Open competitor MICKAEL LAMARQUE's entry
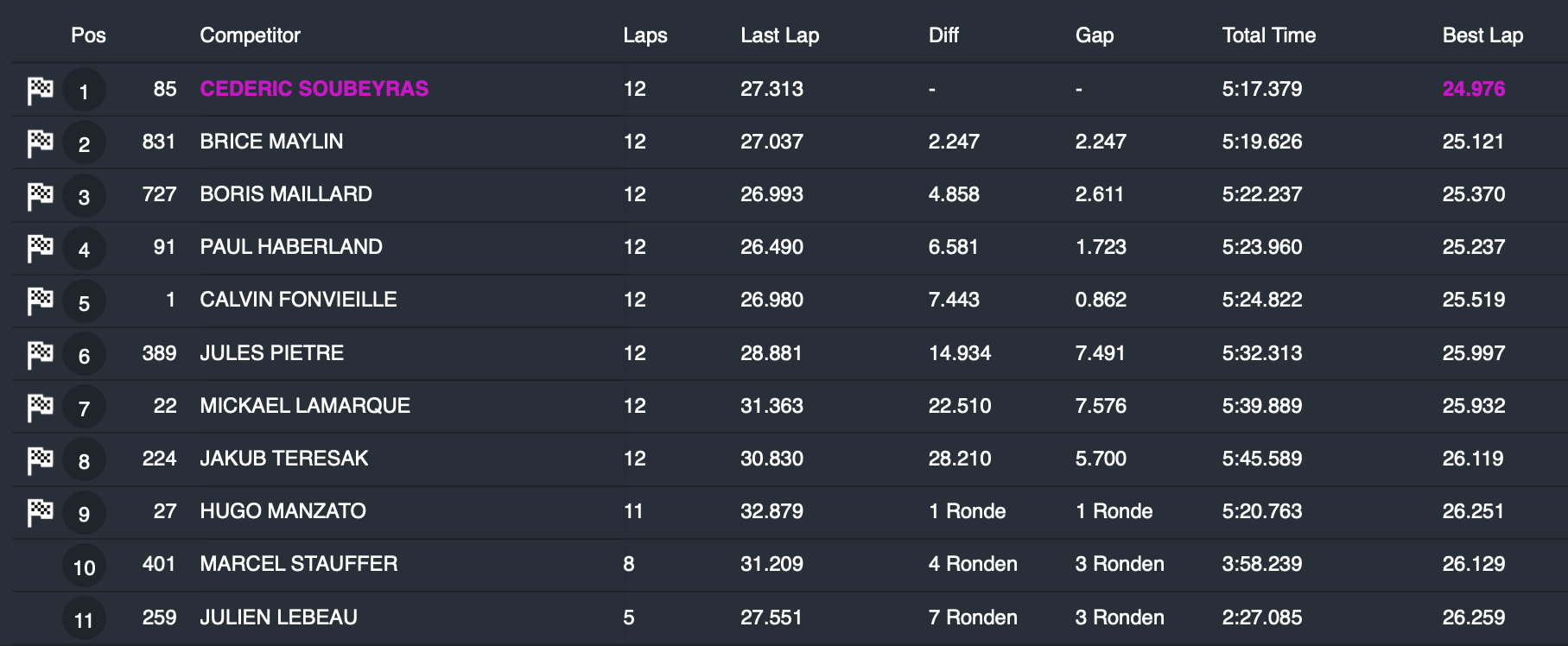Screen dimensions: 1568x646 (x=305, y=406)
